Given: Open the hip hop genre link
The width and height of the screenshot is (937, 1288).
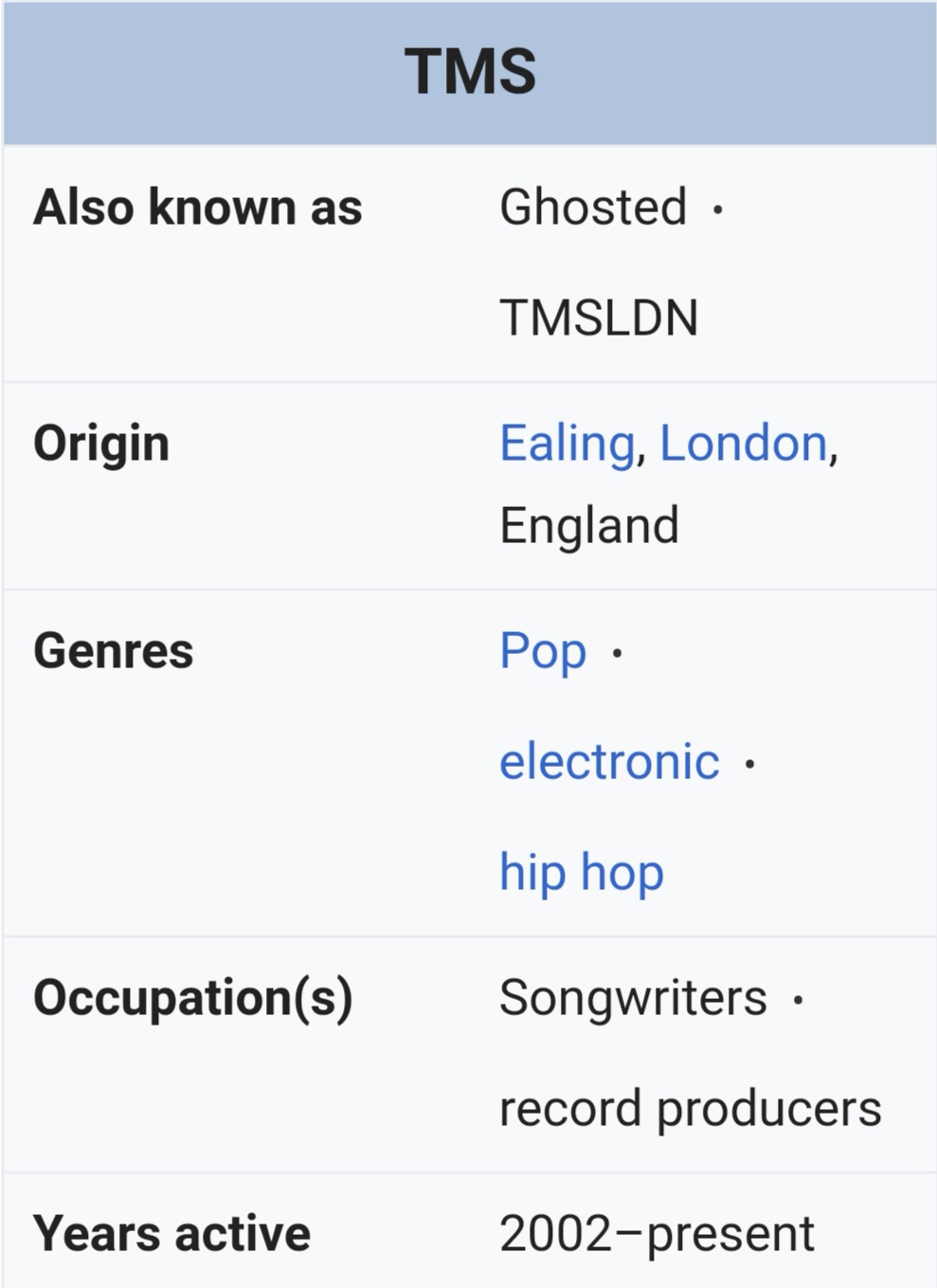Looking at the screenshot, I should (582, 873).
